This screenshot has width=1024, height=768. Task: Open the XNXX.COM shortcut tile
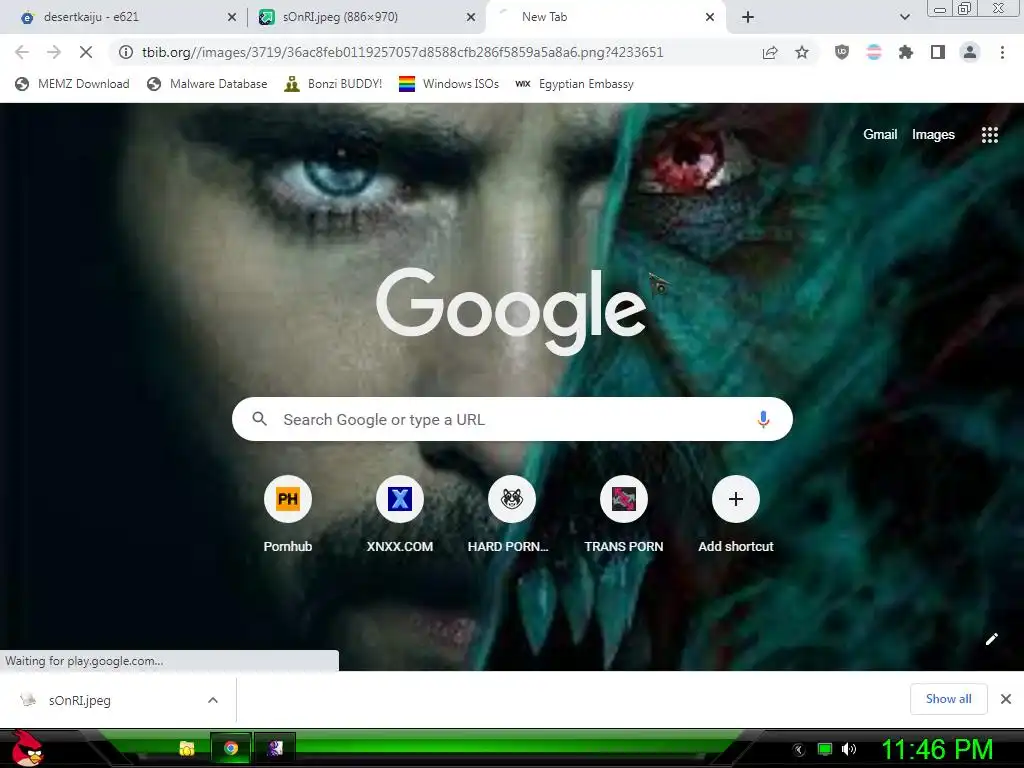(400, 515)
